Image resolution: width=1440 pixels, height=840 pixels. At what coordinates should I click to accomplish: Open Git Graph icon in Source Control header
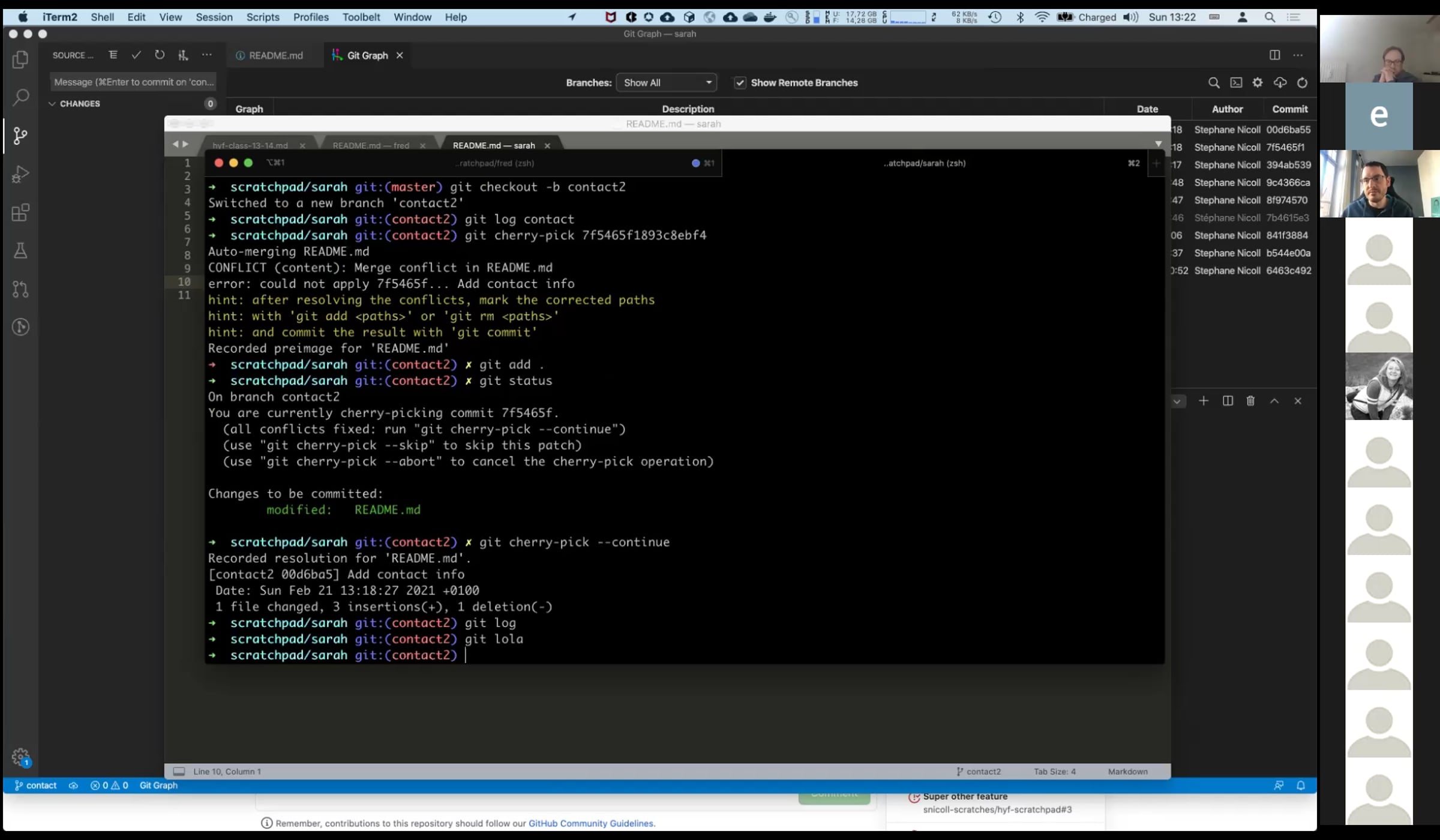(183, 55)
